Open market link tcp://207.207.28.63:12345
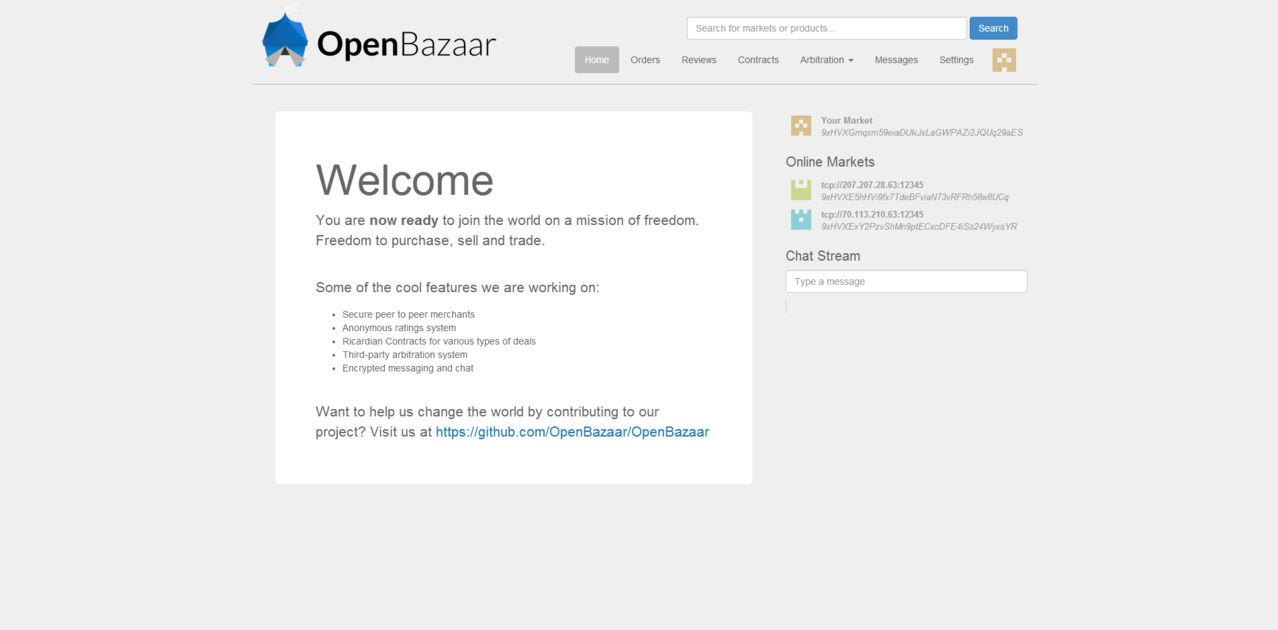1278x630 pixels. coord(872,185)
